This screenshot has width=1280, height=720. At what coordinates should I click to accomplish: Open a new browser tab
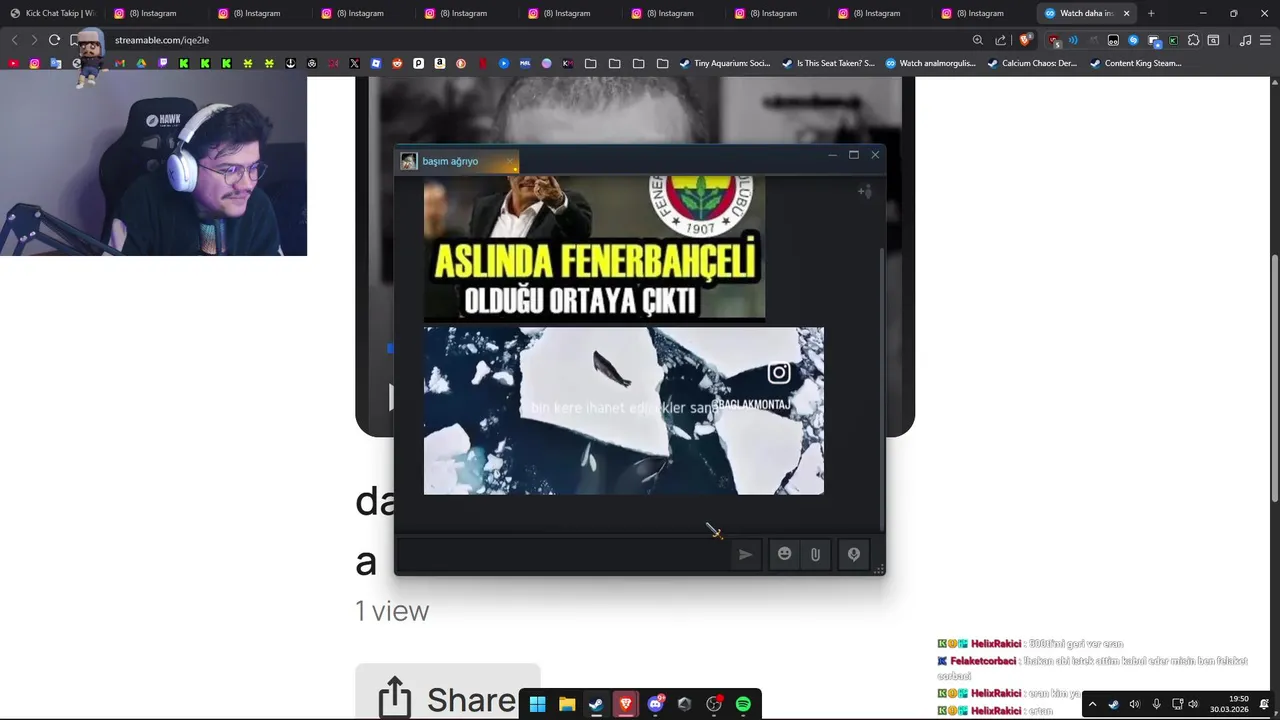(1151, 13)
